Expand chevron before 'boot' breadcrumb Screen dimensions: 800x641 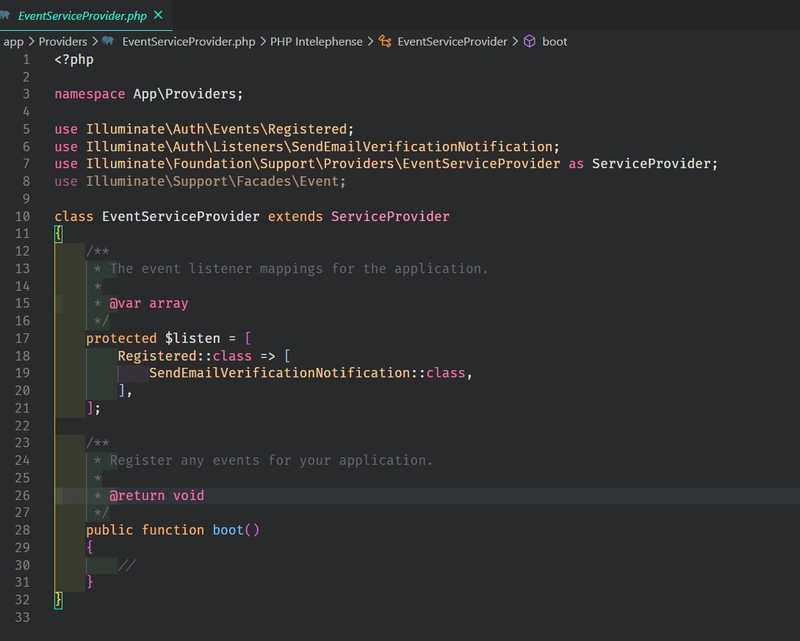tap(515, 41)
